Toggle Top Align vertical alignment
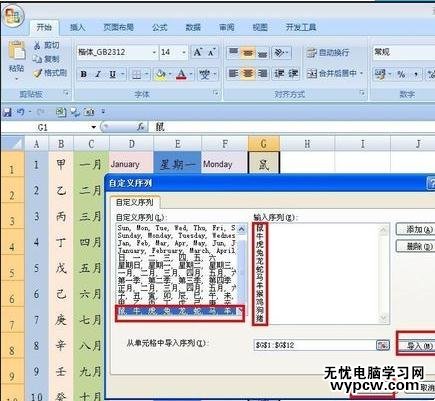This screenshot has height=401, width=435. click(x=233, y=52)
